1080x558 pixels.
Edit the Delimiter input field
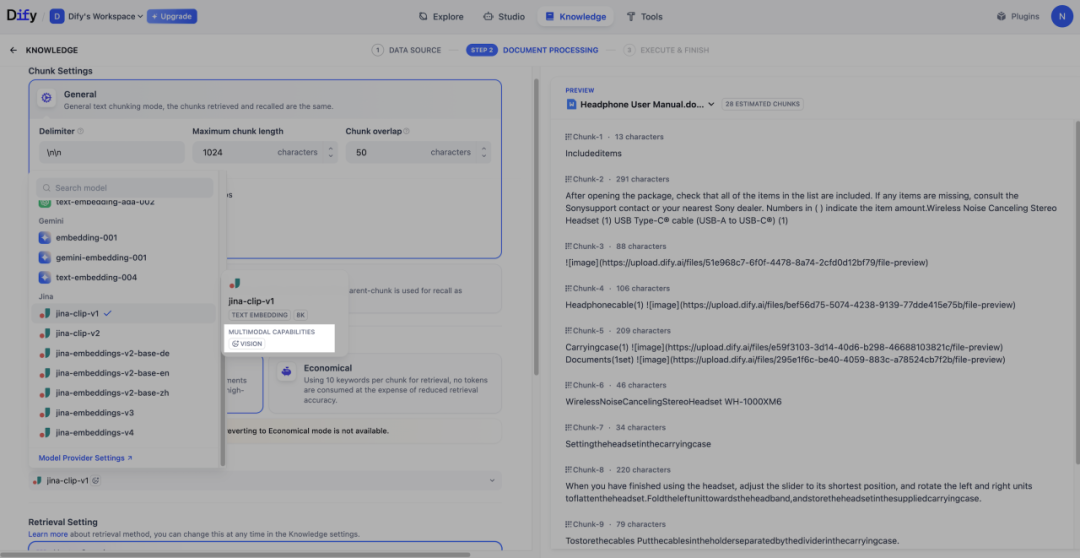112,152
